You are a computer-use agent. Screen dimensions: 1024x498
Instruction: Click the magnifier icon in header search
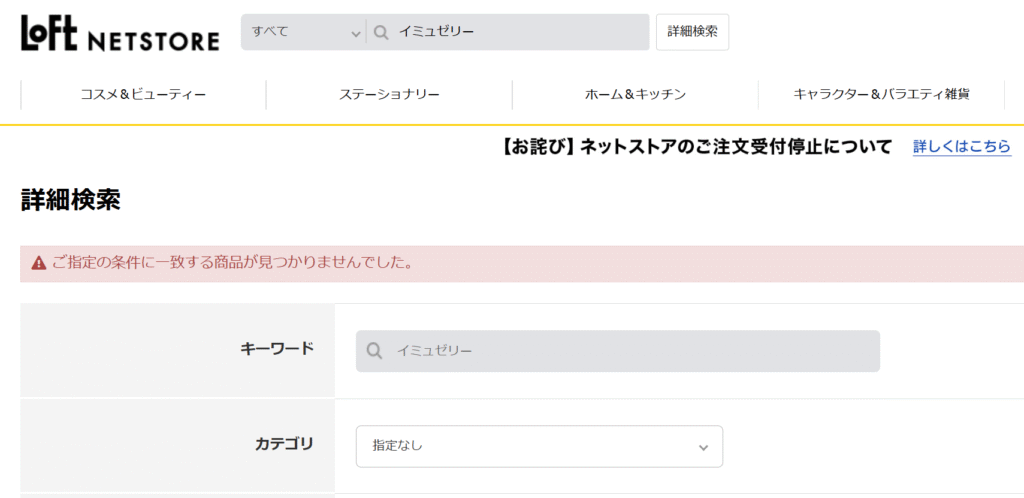(381, 32)
